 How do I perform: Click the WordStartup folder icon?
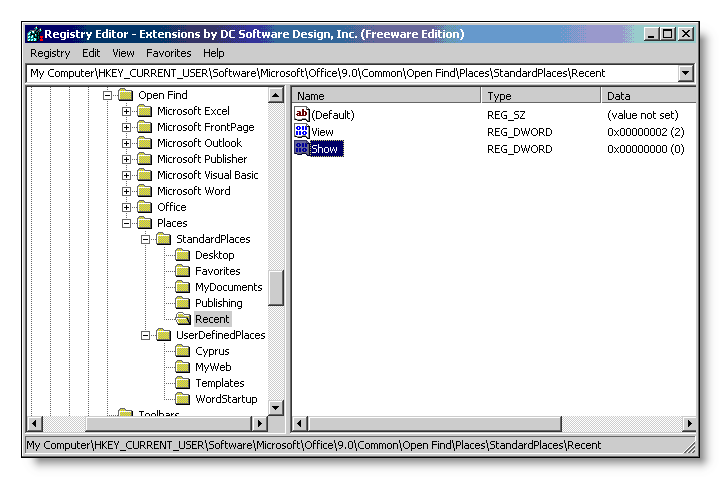pos(183,399)
